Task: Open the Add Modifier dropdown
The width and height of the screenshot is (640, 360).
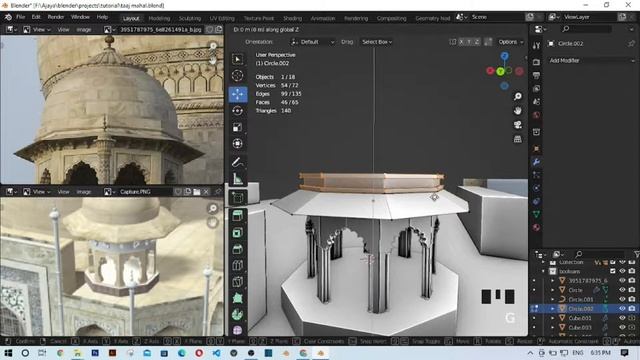Action: [x=591, y=60]
